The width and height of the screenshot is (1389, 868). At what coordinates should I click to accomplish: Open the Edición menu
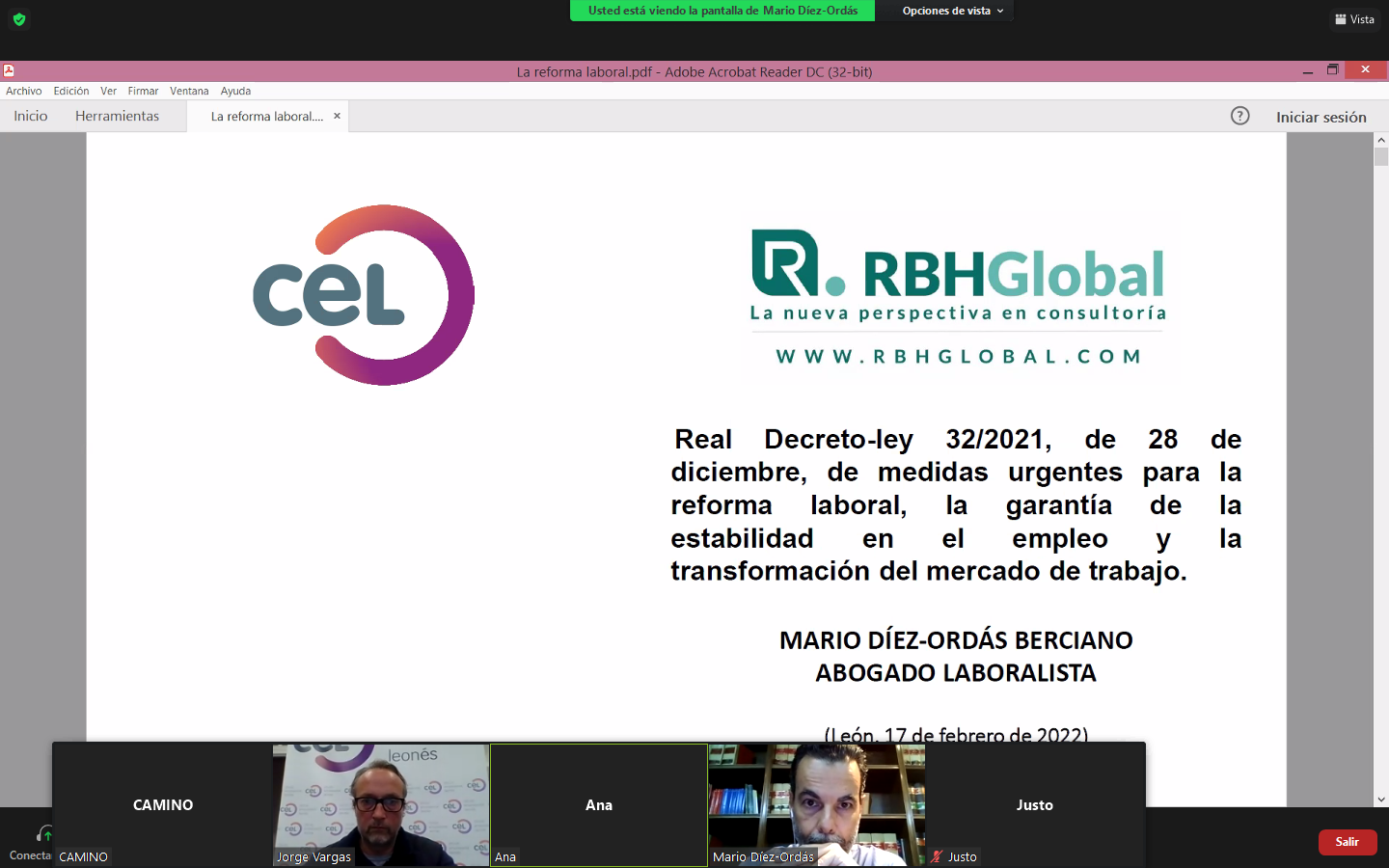[x=71, y=91]
